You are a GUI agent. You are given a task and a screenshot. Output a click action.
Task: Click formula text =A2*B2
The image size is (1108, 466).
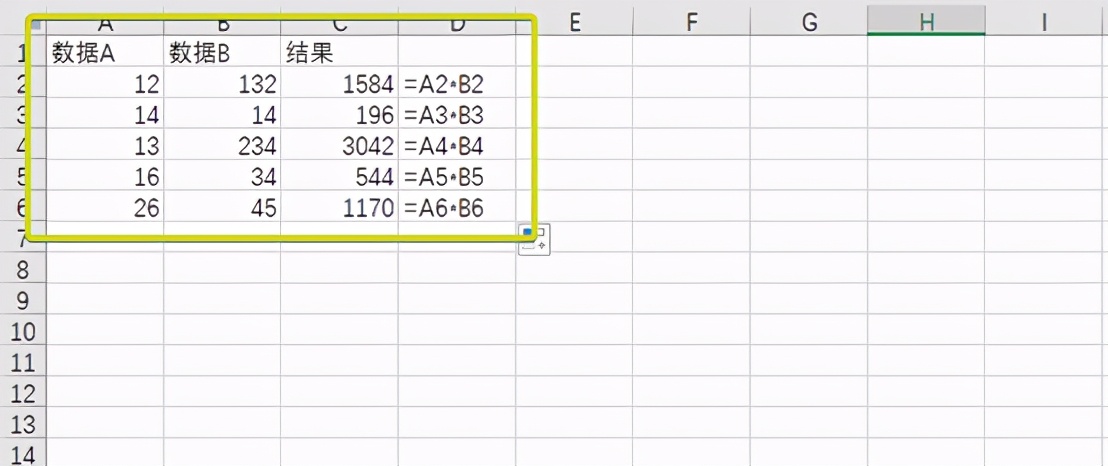pyautogui.click(x=444, y=85)
